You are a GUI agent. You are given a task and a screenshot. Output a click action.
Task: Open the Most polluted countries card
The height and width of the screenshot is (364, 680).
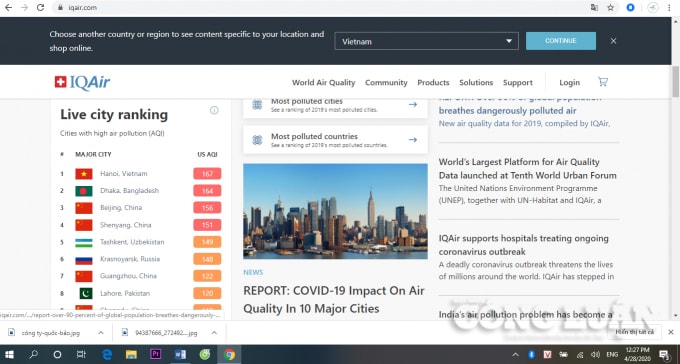[x=335, y=140]
